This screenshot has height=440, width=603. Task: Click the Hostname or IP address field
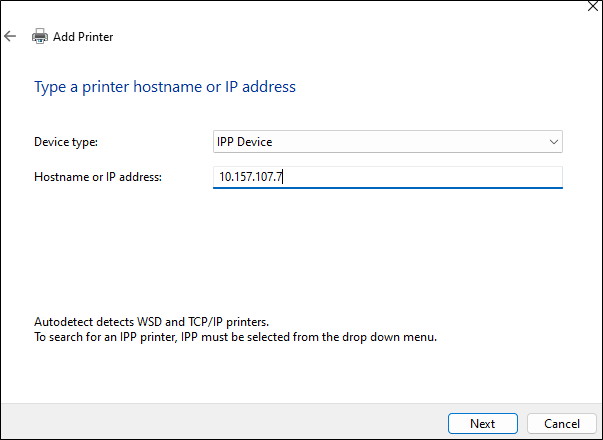387,177
